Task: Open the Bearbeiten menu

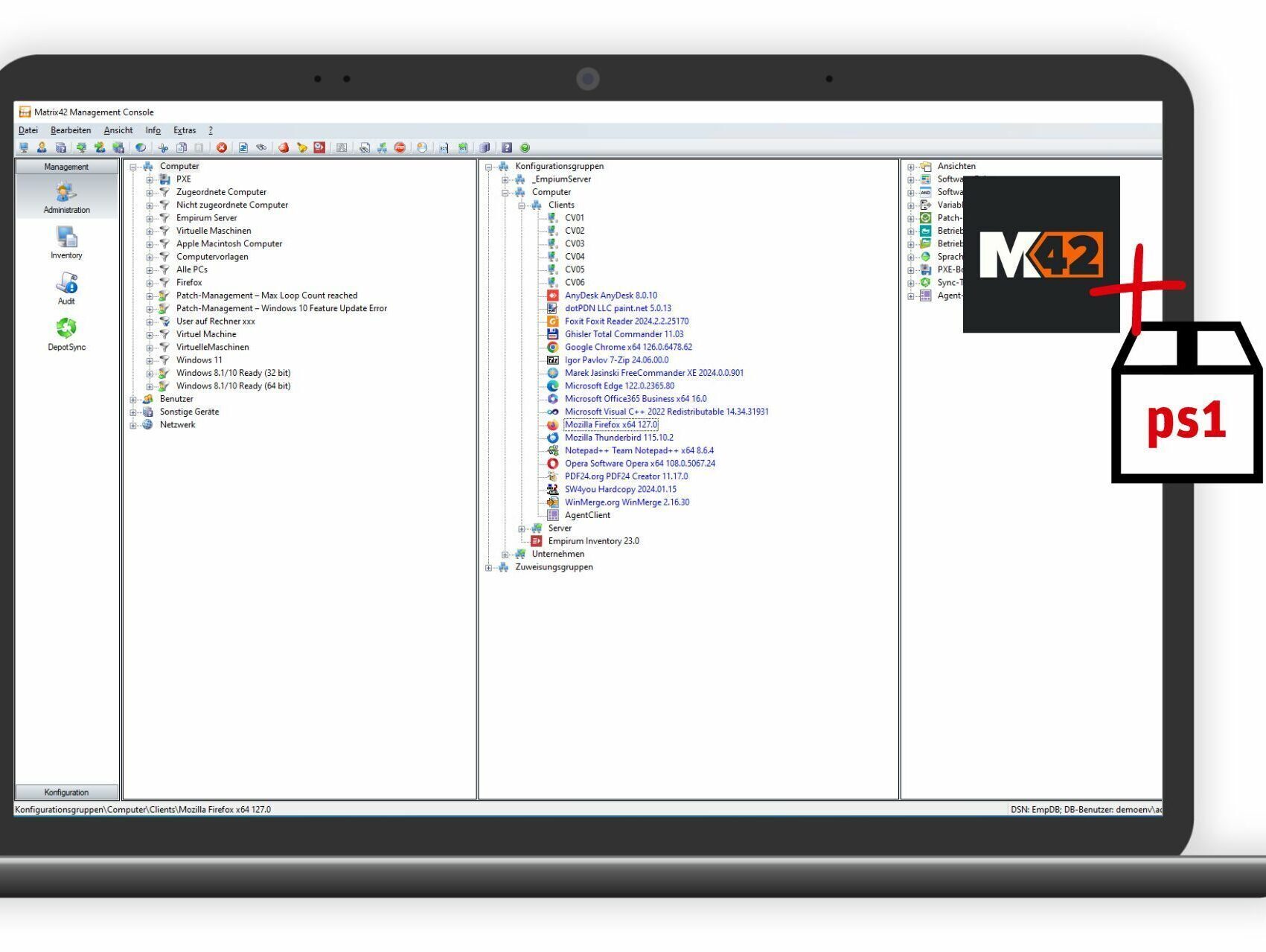Action: [x=71, y=130]
